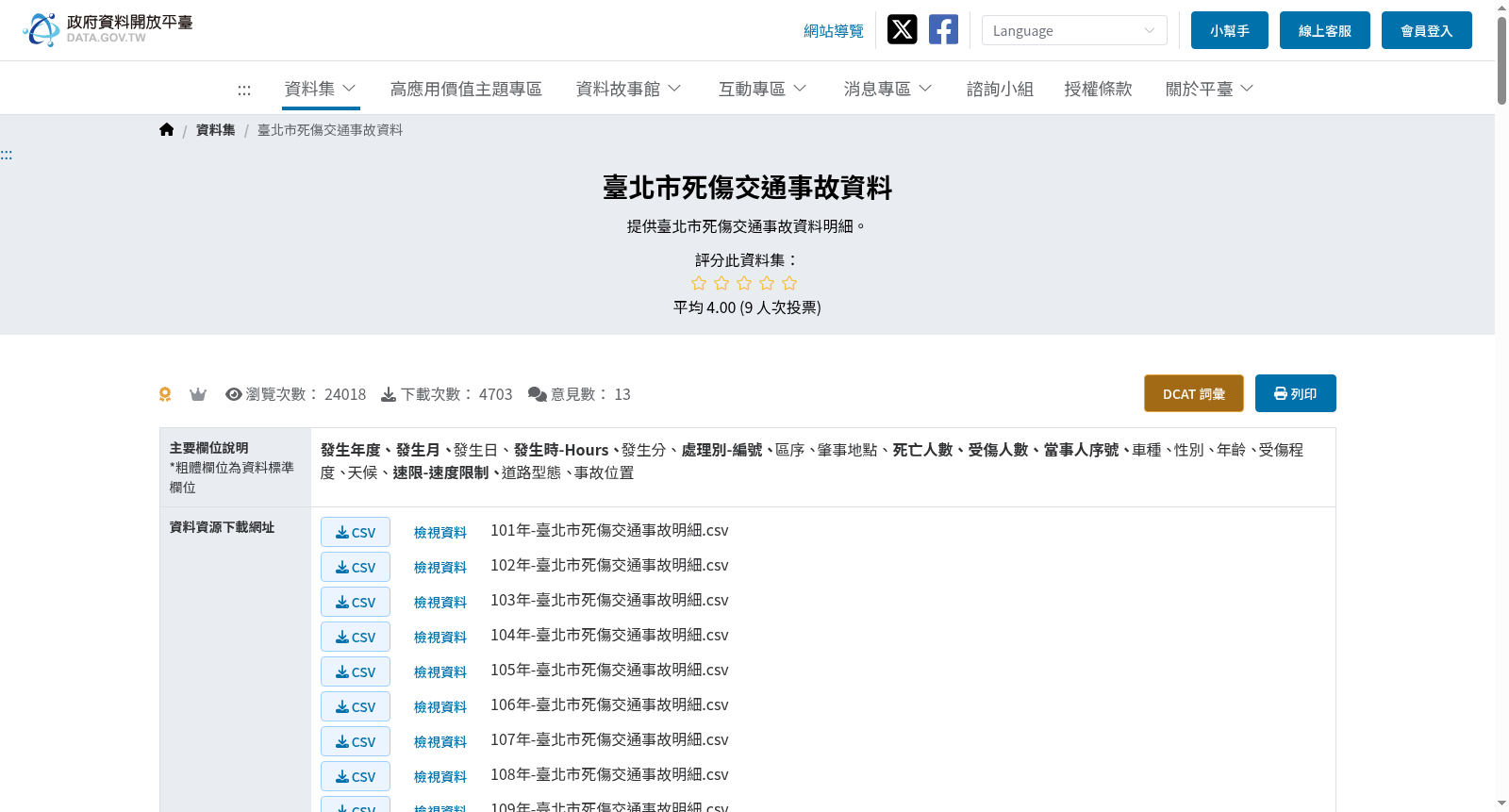Click the 108年-臺北市死傷交通事故明細.csv filename

pyautogui.click(x=609, y=774)
